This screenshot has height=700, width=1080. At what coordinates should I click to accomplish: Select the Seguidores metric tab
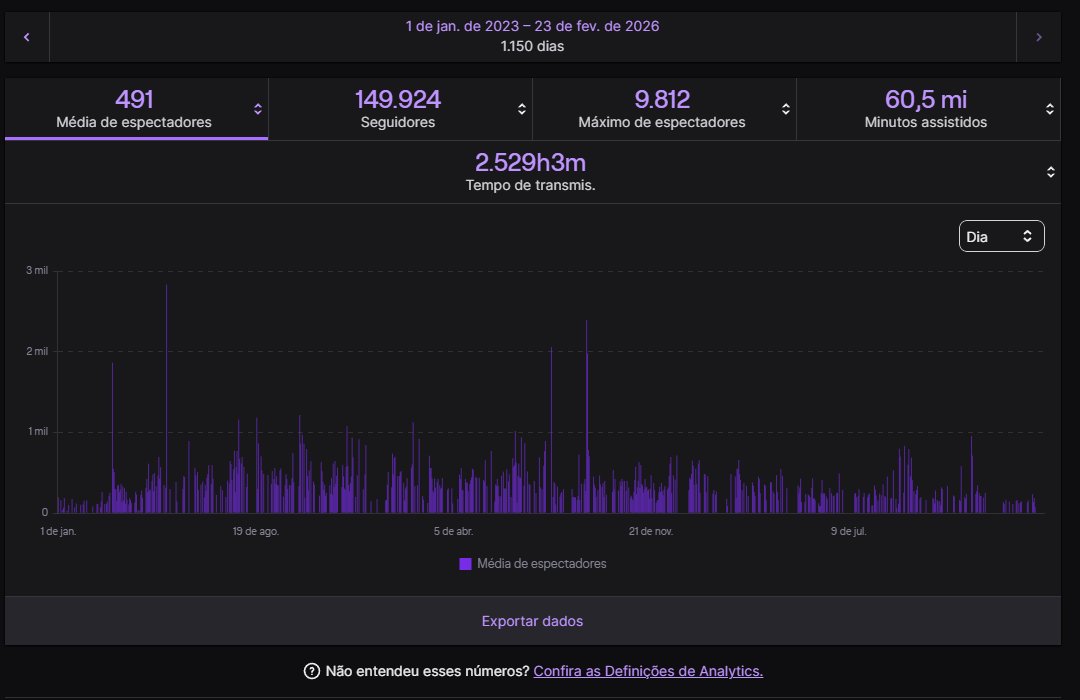click(400, 109)
